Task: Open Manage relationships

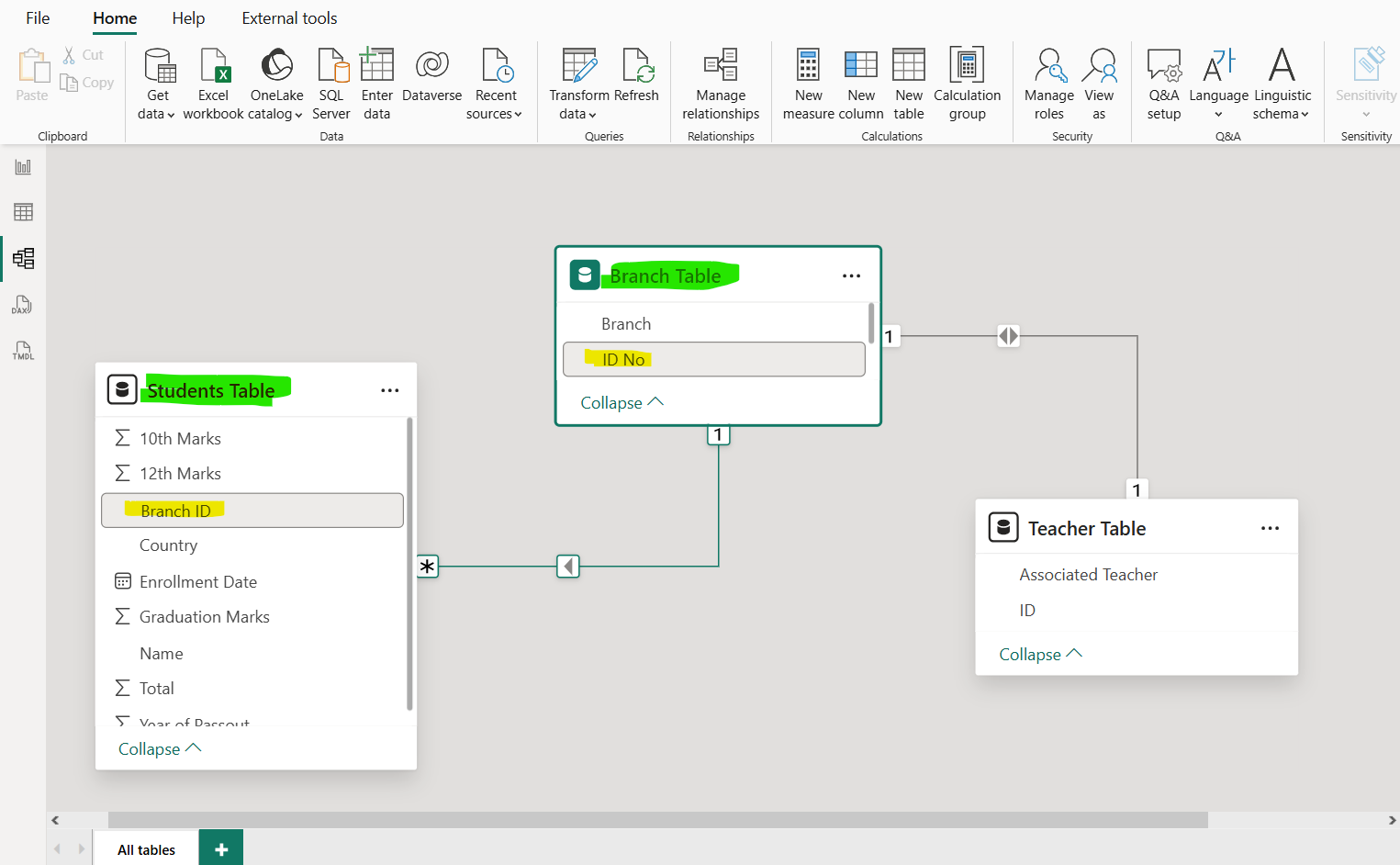Action: pos(721,83)
